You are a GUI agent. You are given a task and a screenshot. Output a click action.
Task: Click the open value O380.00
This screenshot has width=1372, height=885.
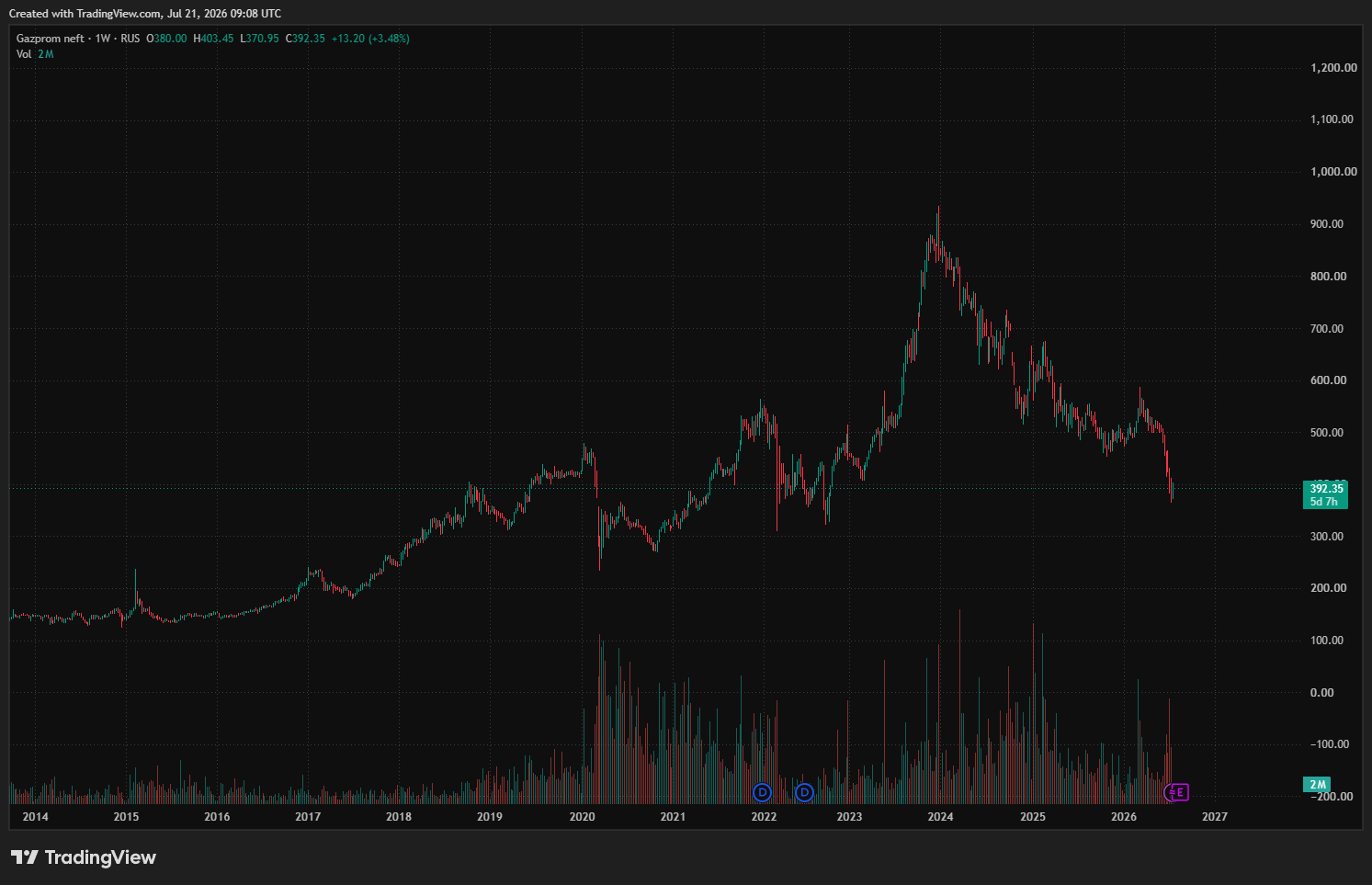(166, 39)
